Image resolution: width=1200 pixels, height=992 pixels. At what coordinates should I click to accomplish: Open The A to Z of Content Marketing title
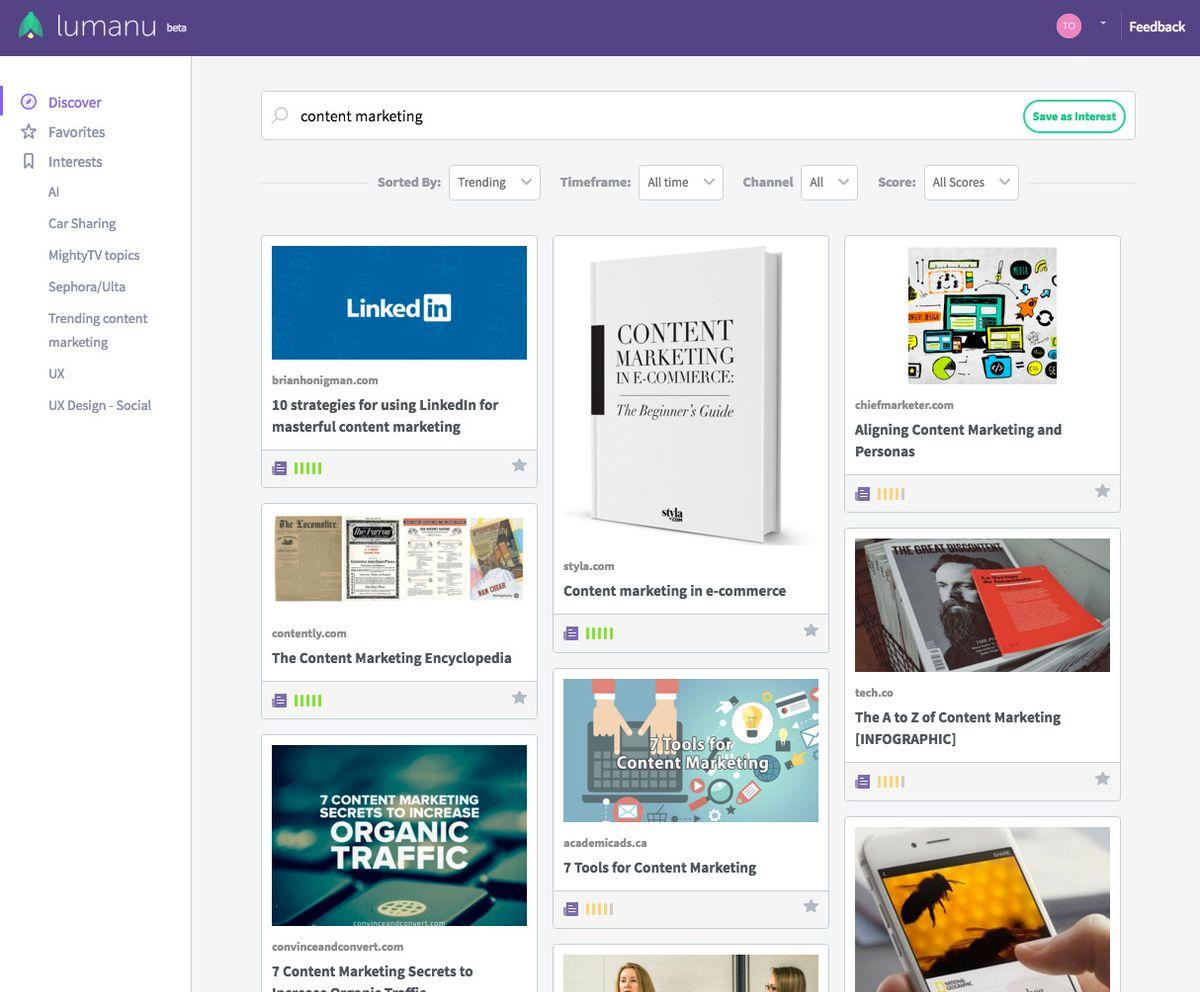(x=958, y=728)
